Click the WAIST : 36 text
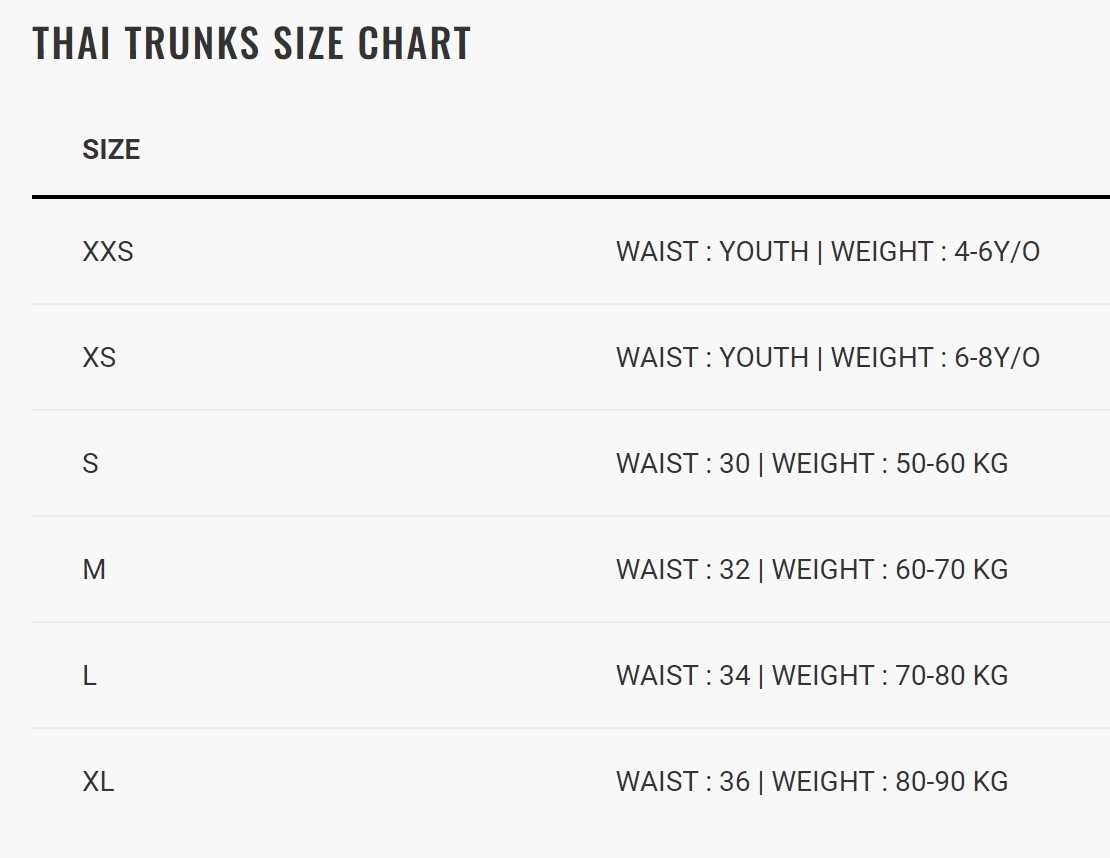This screenshot has width=1110, height=858. tap(683, 782)
